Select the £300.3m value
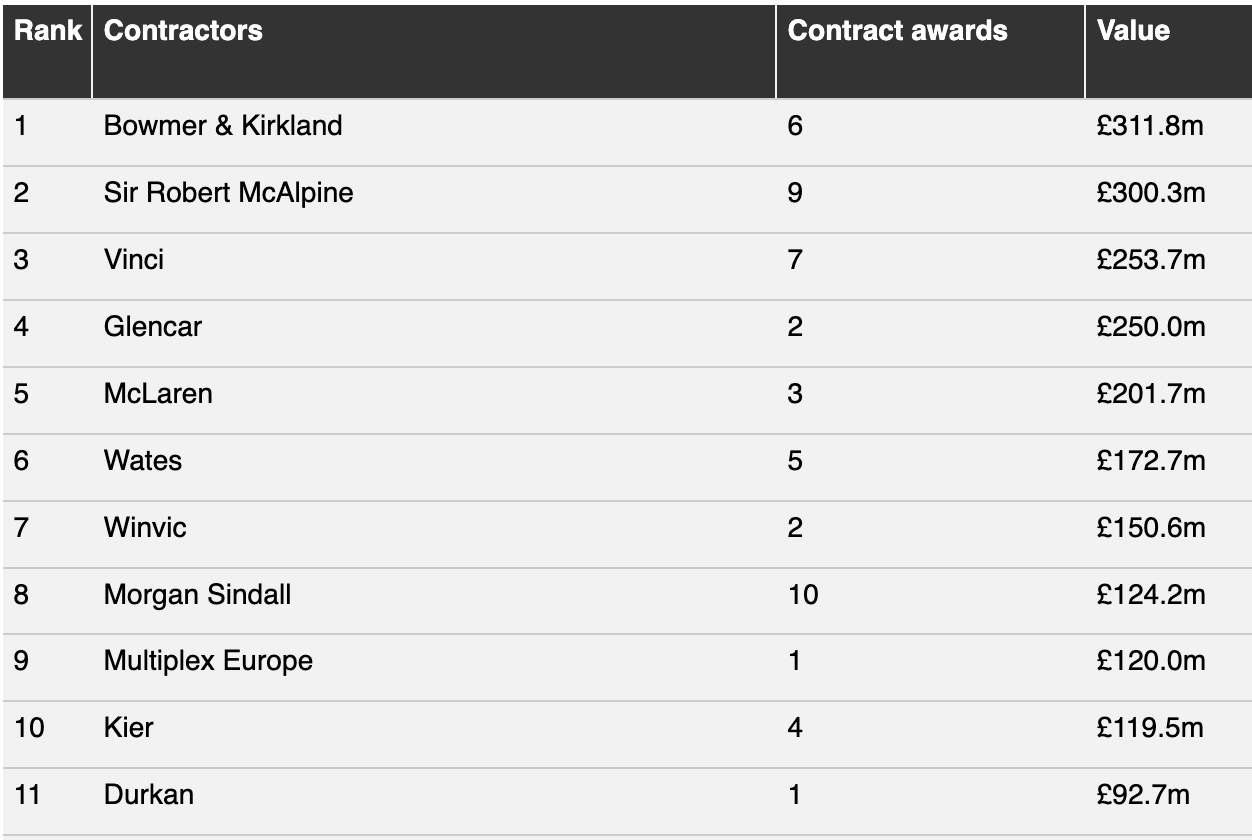 point(1151,193)
